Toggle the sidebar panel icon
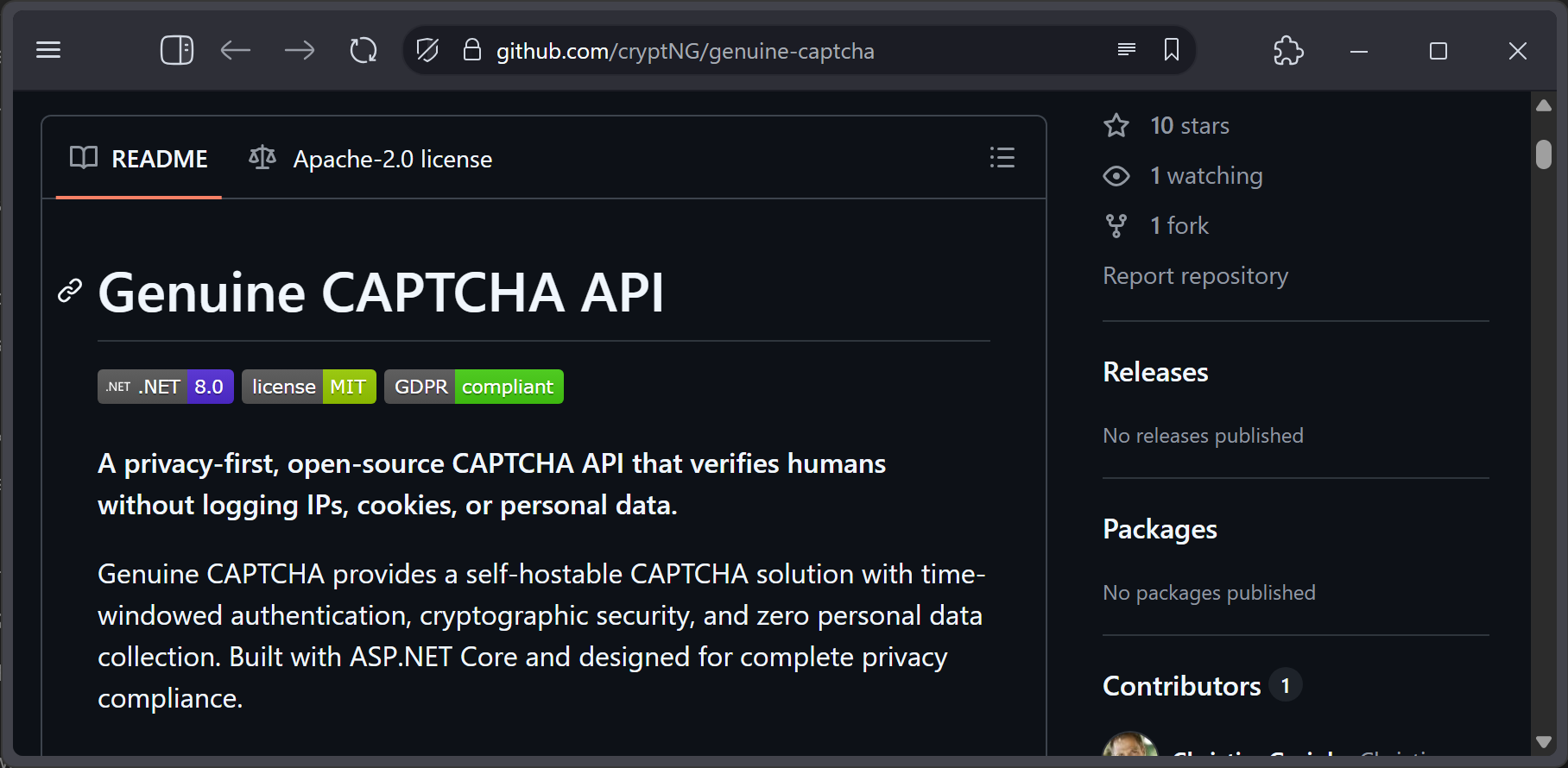Viewport: 1568px width, 768px height. click(x=177, y=50)
